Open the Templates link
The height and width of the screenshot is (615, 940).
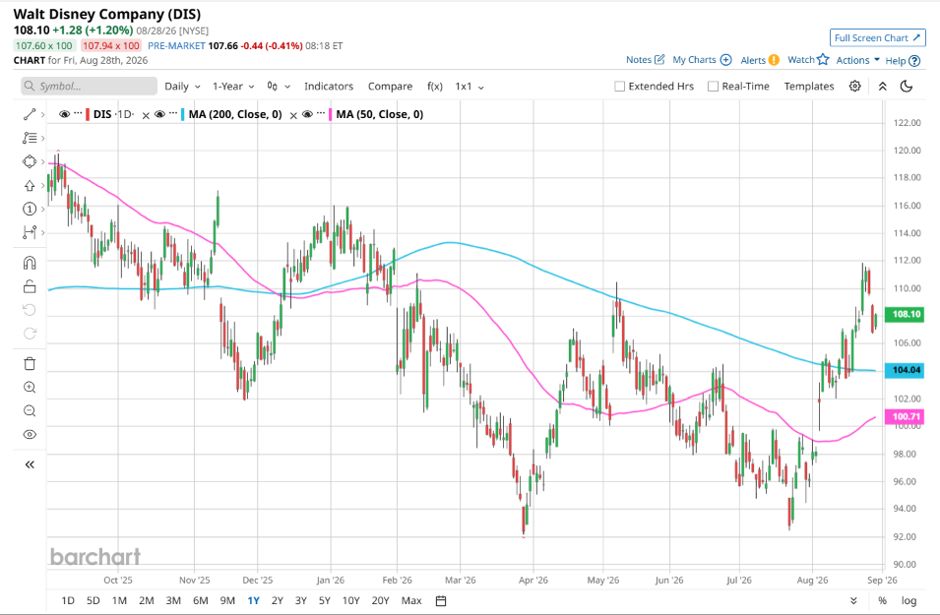[x=809, y=86]
